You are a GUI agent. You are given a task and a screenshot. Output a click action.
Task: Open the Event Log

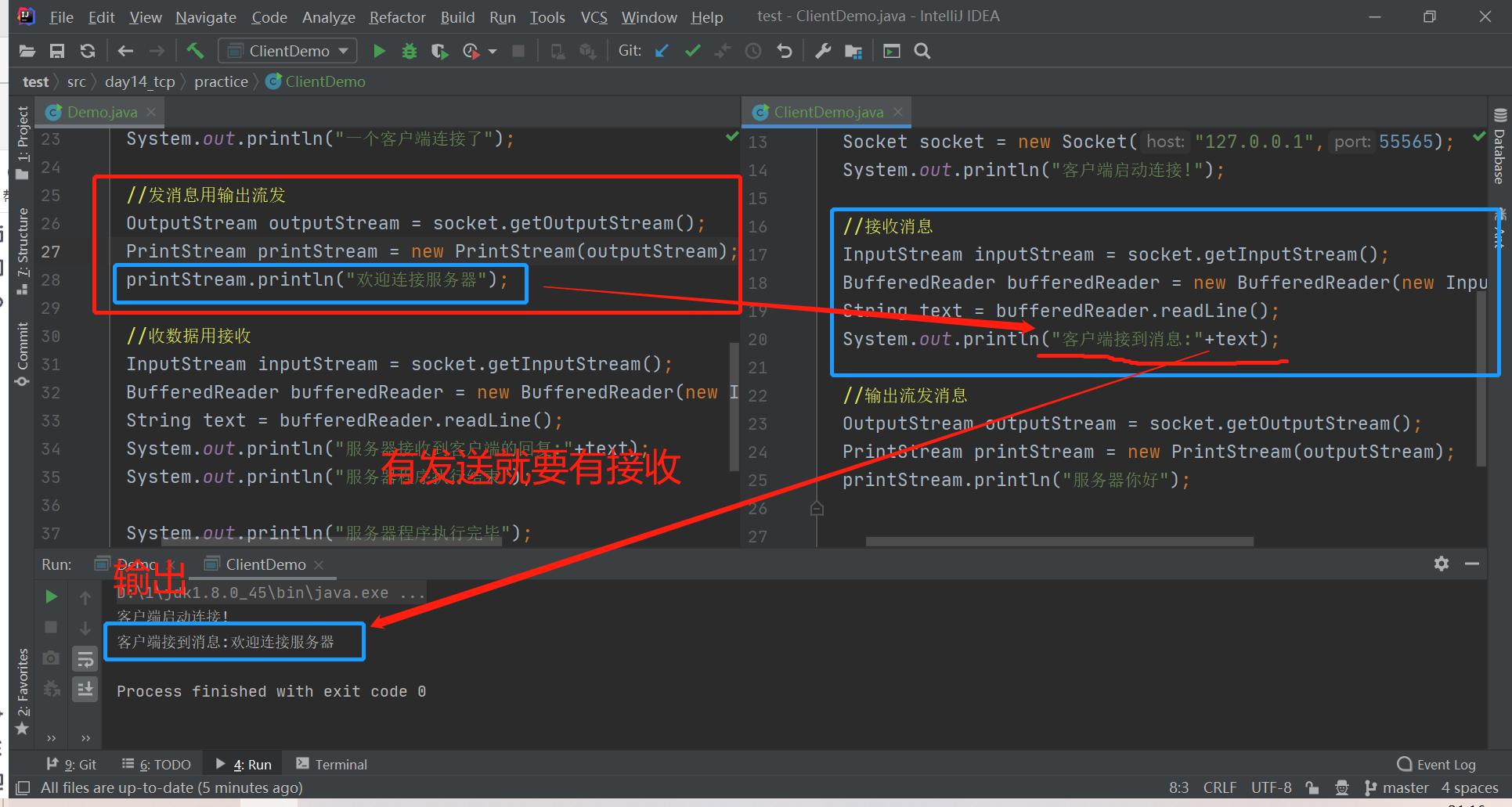tap(1437, 765)
